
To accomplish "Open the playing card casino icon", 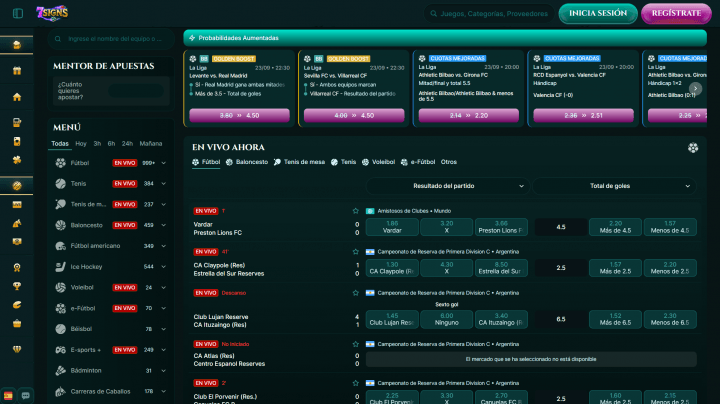I will point(17,141).
